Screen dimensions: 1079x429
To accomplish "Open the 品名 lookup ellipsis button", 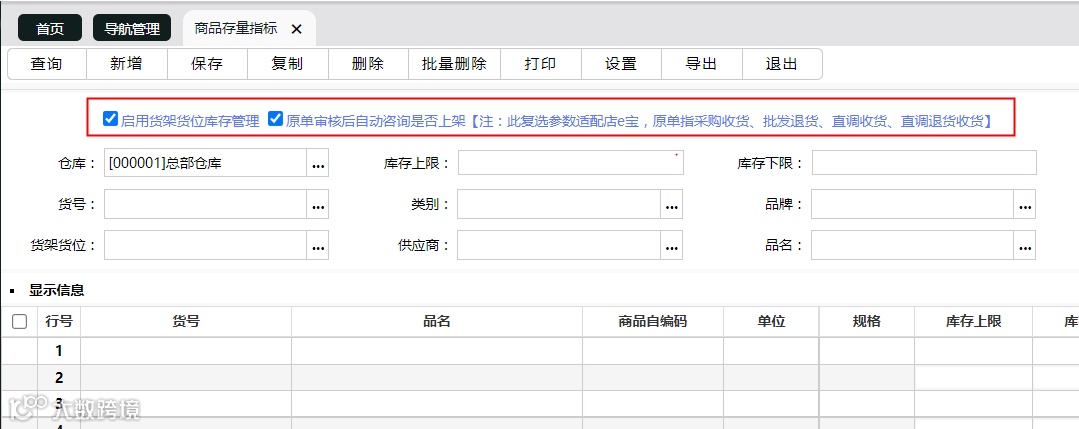I will (1025, 245).
